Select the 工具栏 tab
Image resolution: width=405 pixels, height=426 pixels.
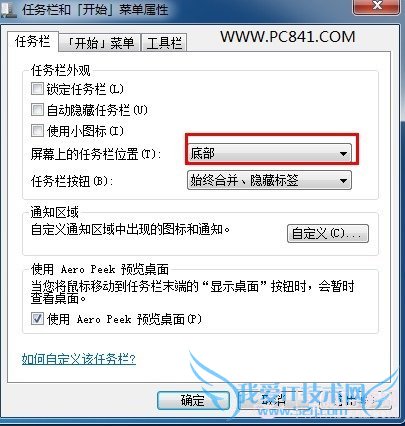point(164,43)
